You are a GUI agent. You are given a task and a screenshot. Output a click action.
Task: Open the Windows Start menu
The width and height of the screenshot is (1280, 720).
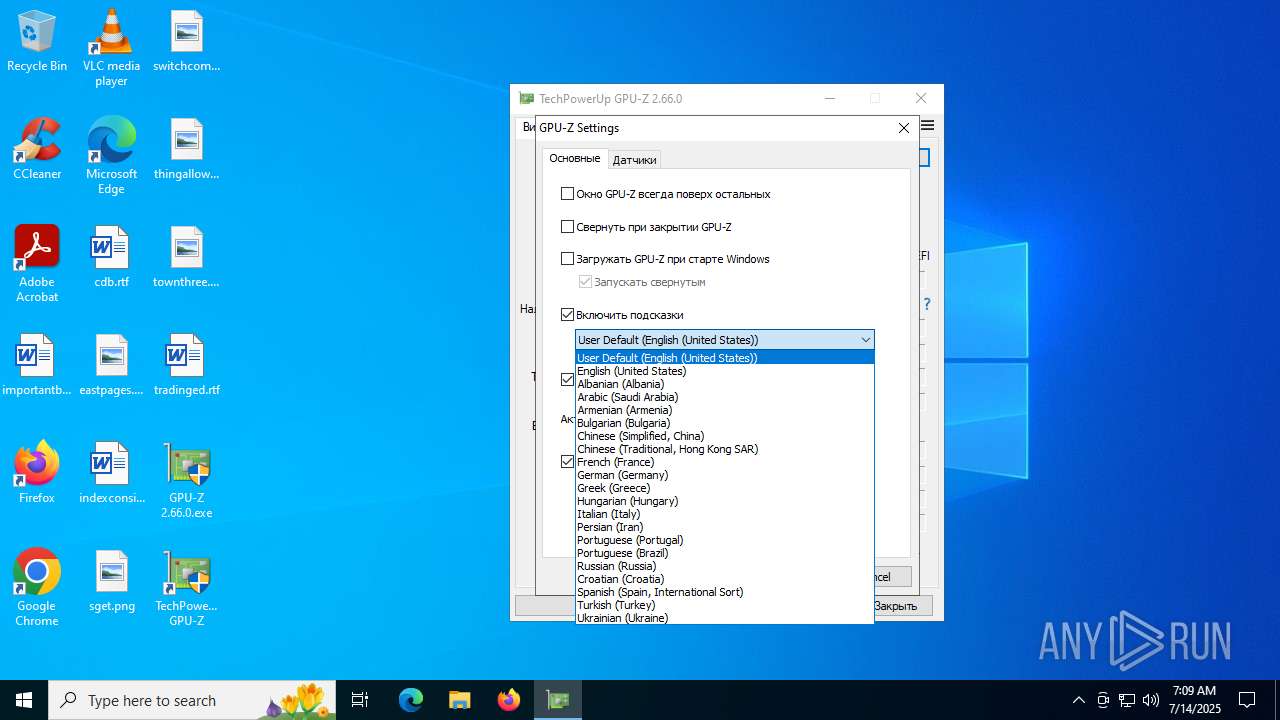24,700
